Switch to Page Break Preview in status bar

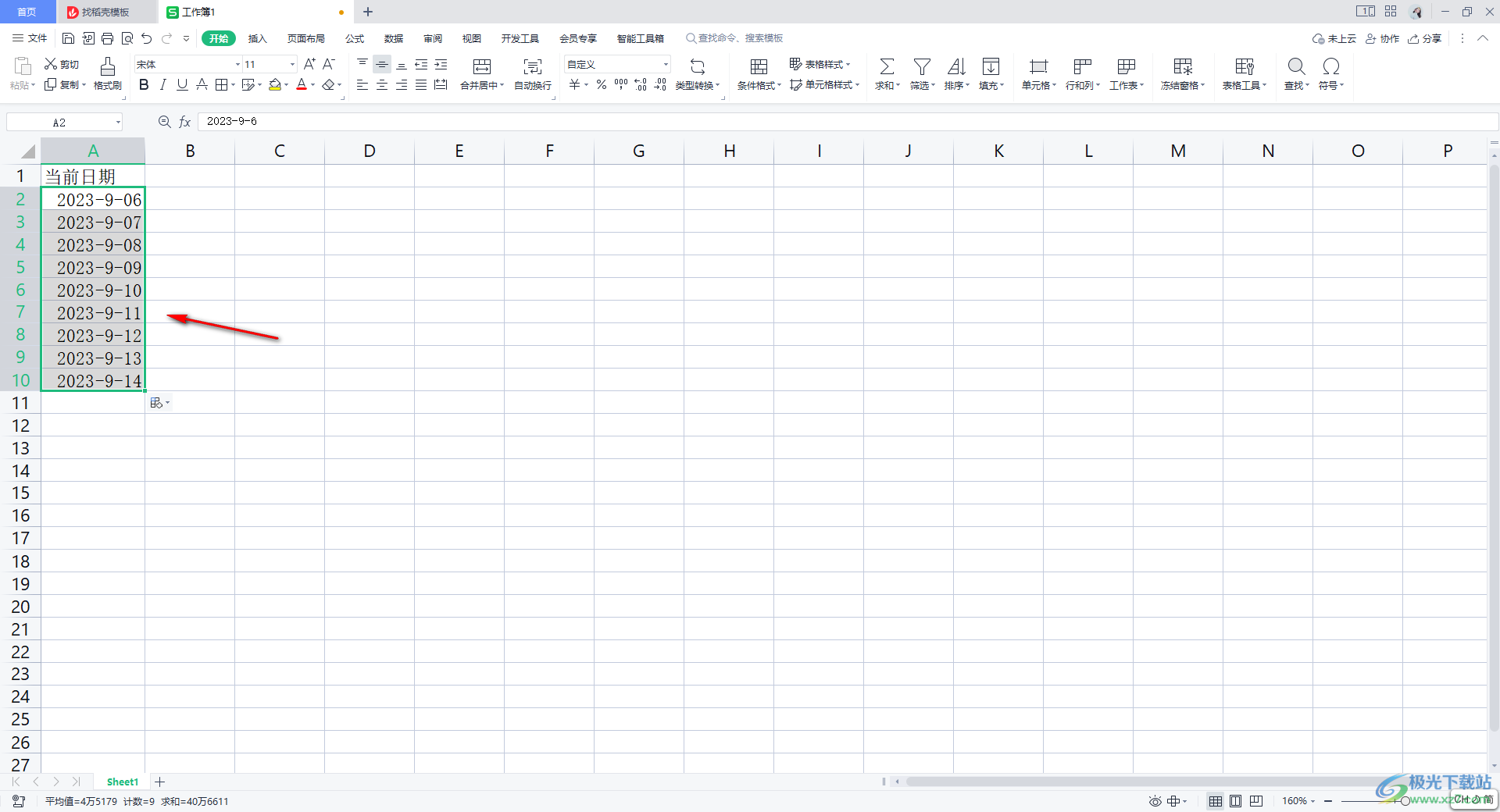coord(1256,801)
